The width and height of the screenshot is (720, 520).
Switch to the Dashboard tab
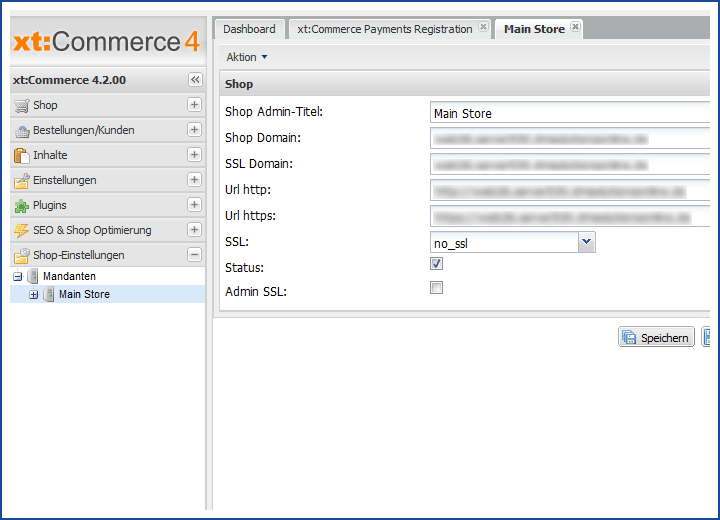(249, 29)
